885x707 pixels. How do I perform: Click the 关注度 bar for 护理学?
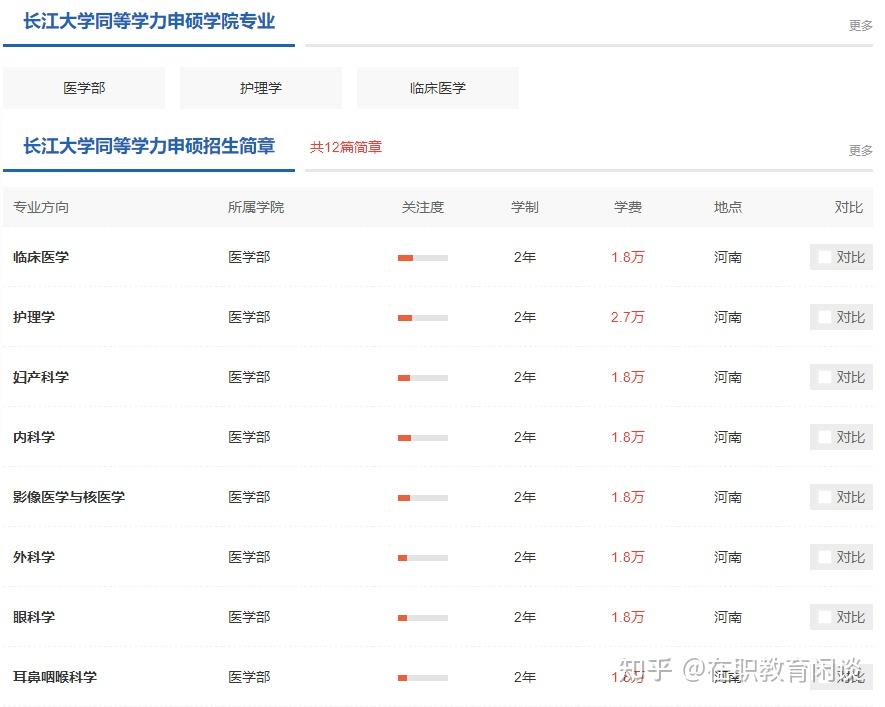coord(423,318)
